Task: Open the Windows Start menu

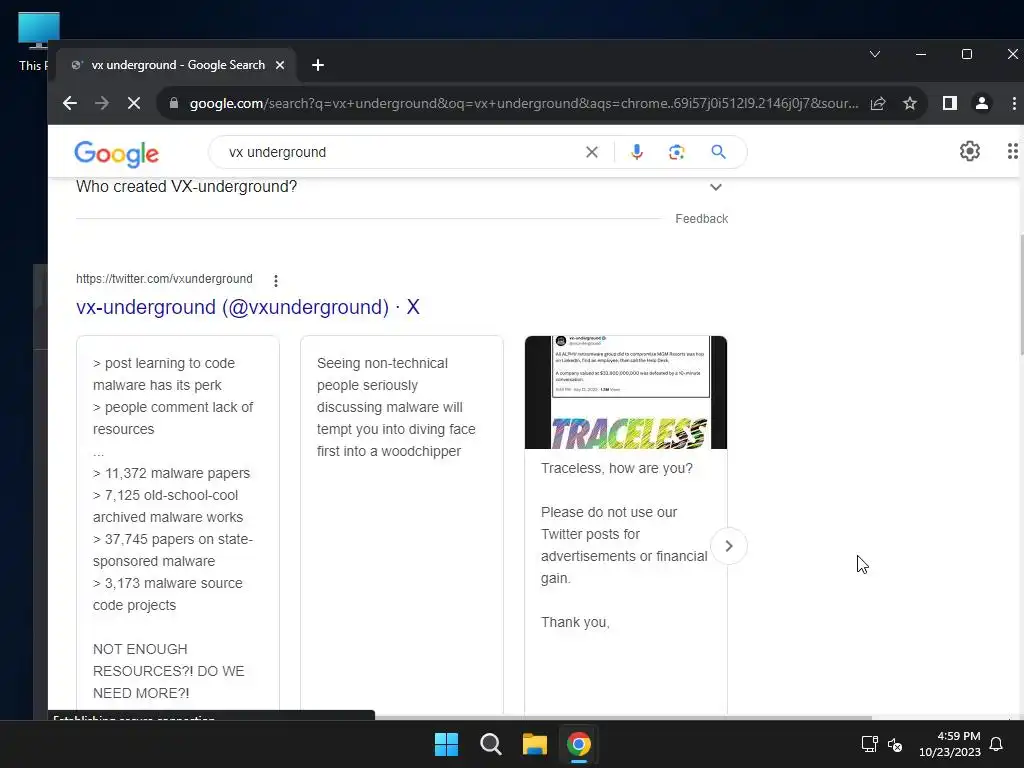Action: 447,744
